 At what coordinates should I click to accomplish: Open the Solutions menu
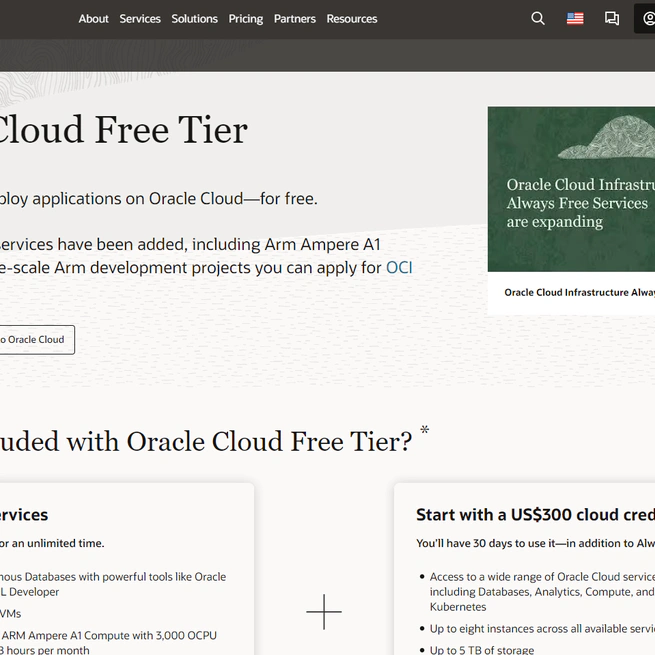(194, 19)
